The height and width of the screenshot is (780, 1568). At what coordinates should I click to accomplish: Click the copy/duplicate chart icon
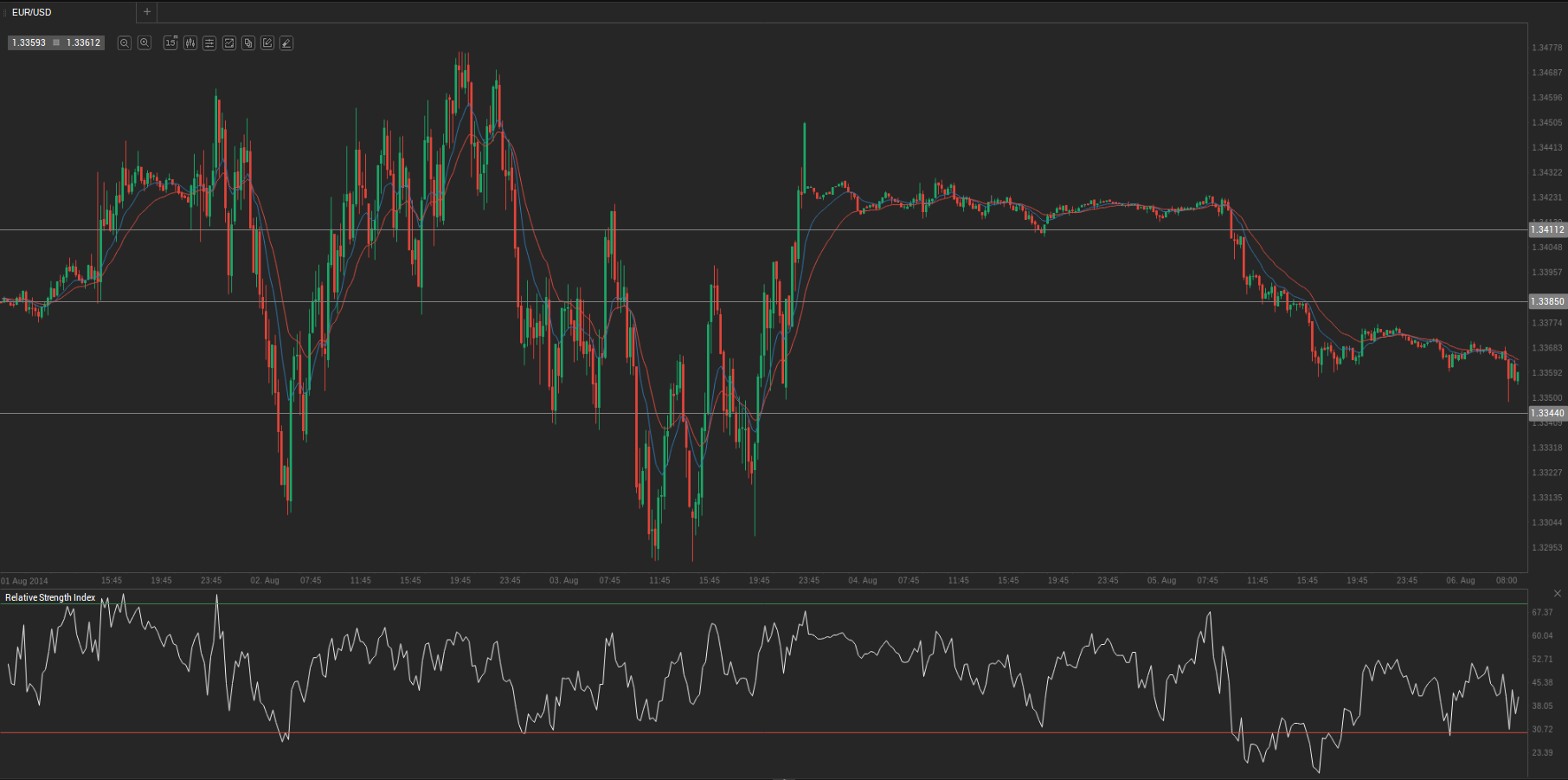(x=248, y=42)
